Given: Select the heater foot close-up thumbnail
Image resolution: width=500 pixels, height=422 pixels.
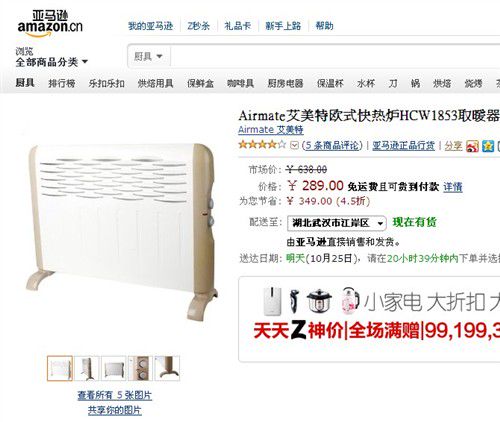Looking at the screenshot, I should (167, 368).
